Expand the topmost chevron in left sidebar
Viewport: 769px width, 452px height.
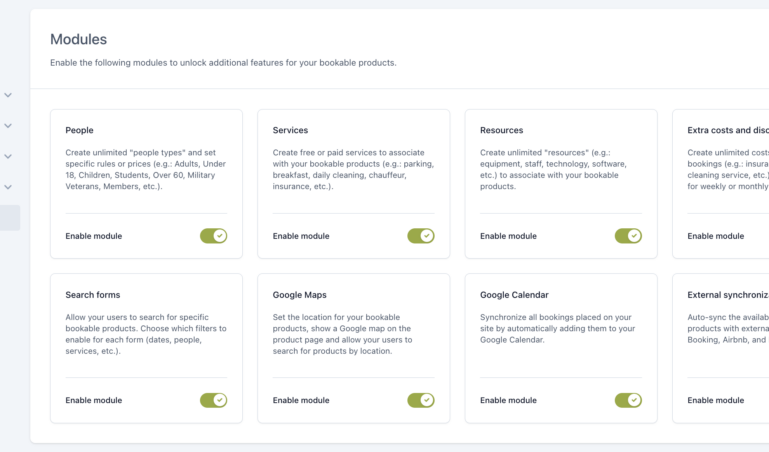tap(8, 95)
